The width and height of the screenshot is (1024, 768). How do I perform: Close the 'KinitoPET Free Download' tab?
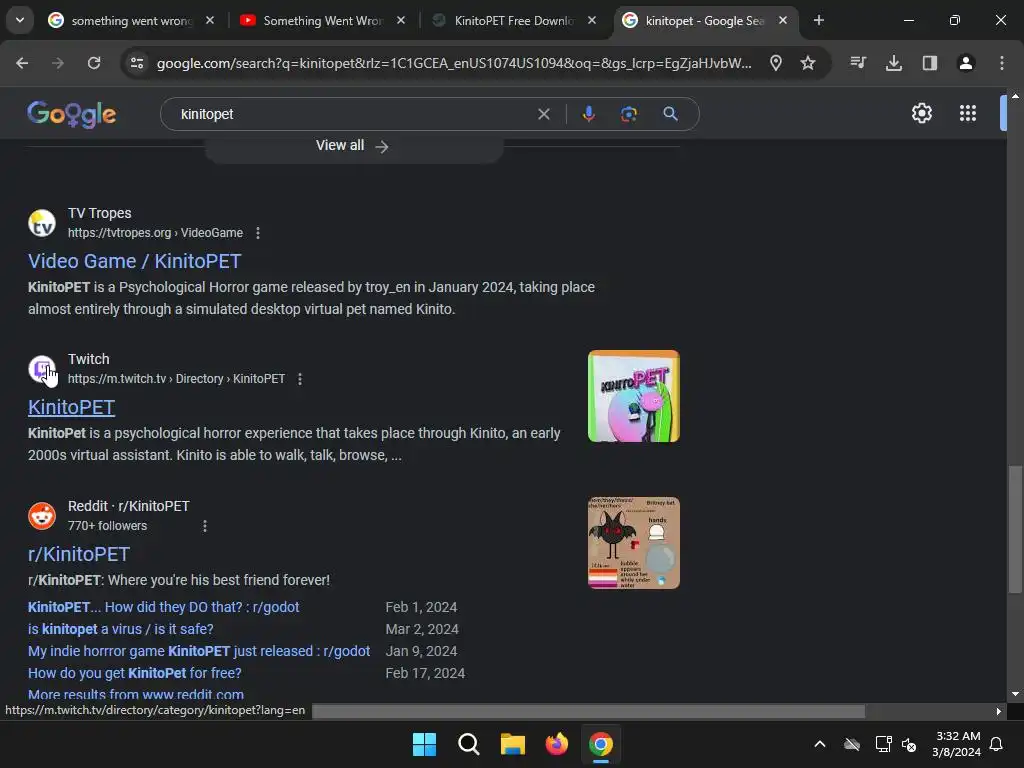[592, 20]
